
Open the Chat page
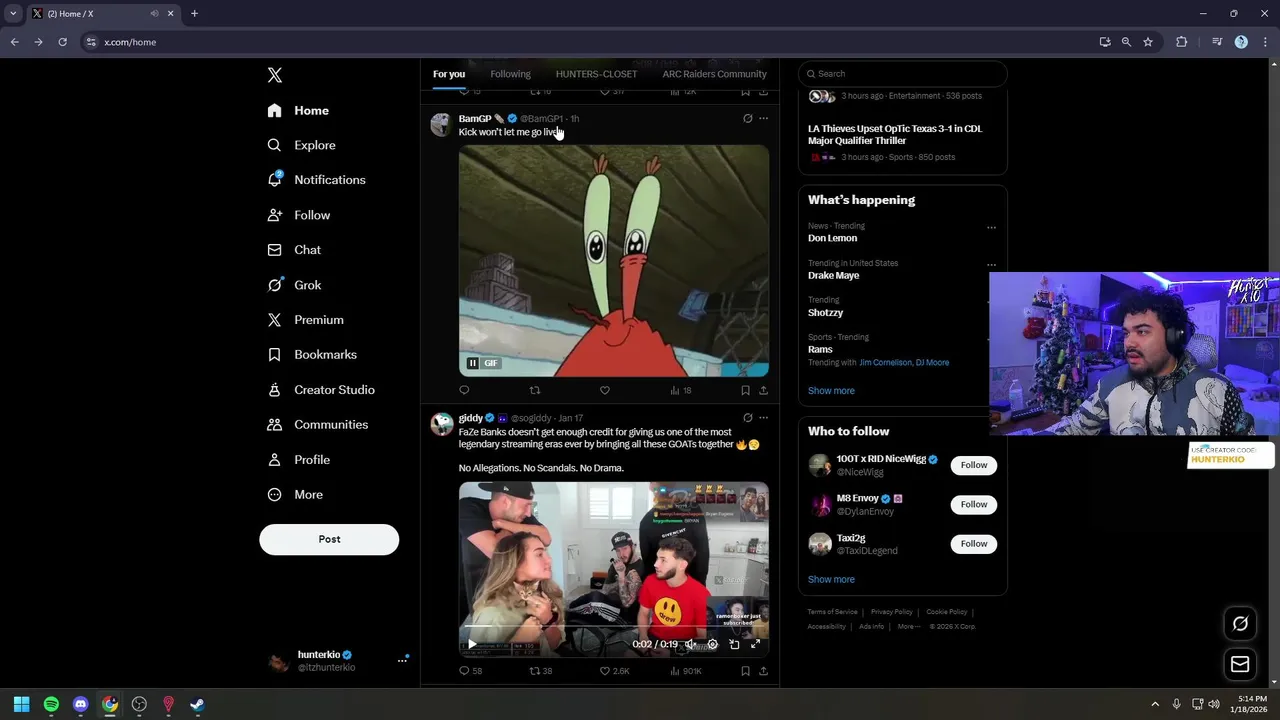click(294, 250)
